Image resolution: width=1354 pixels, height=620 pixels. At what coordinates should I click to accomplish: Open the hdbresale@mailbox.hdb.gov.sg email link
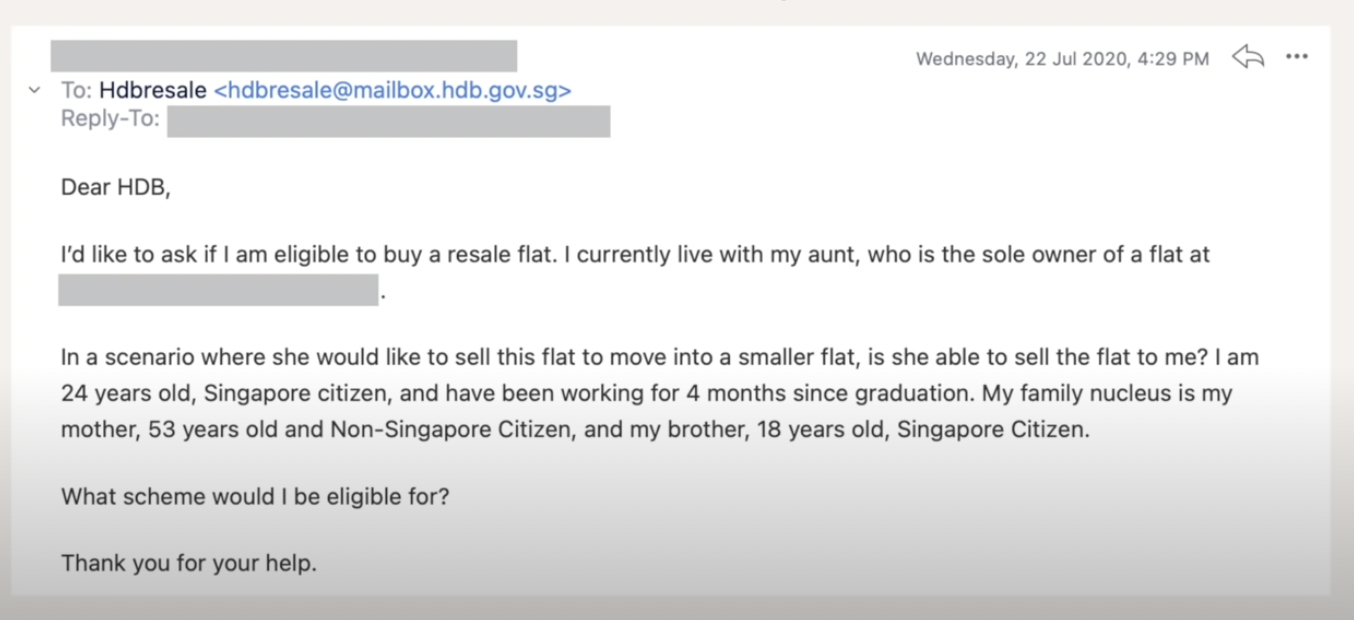pos(393,90)
